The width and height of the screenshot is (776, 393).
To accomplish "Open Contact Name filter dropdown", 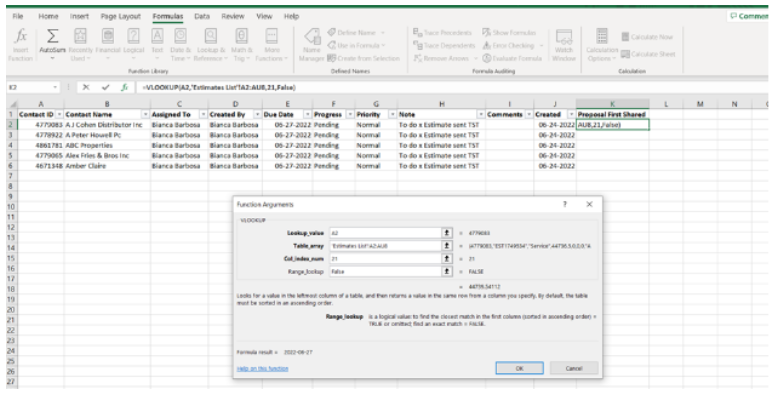I will coord(146,114).
